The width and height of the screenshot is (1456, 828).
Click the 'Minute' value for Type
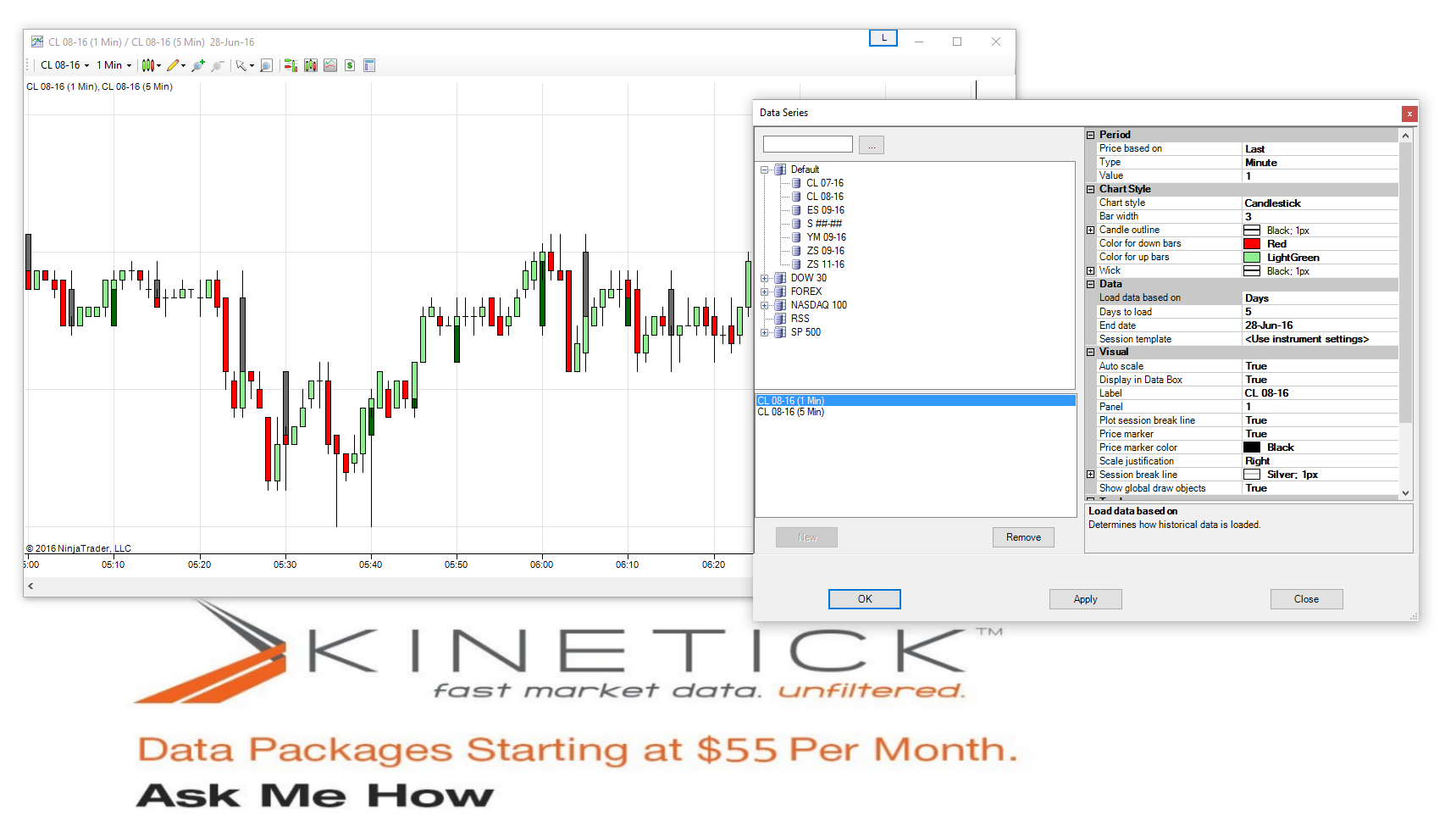coord(1261,163)
